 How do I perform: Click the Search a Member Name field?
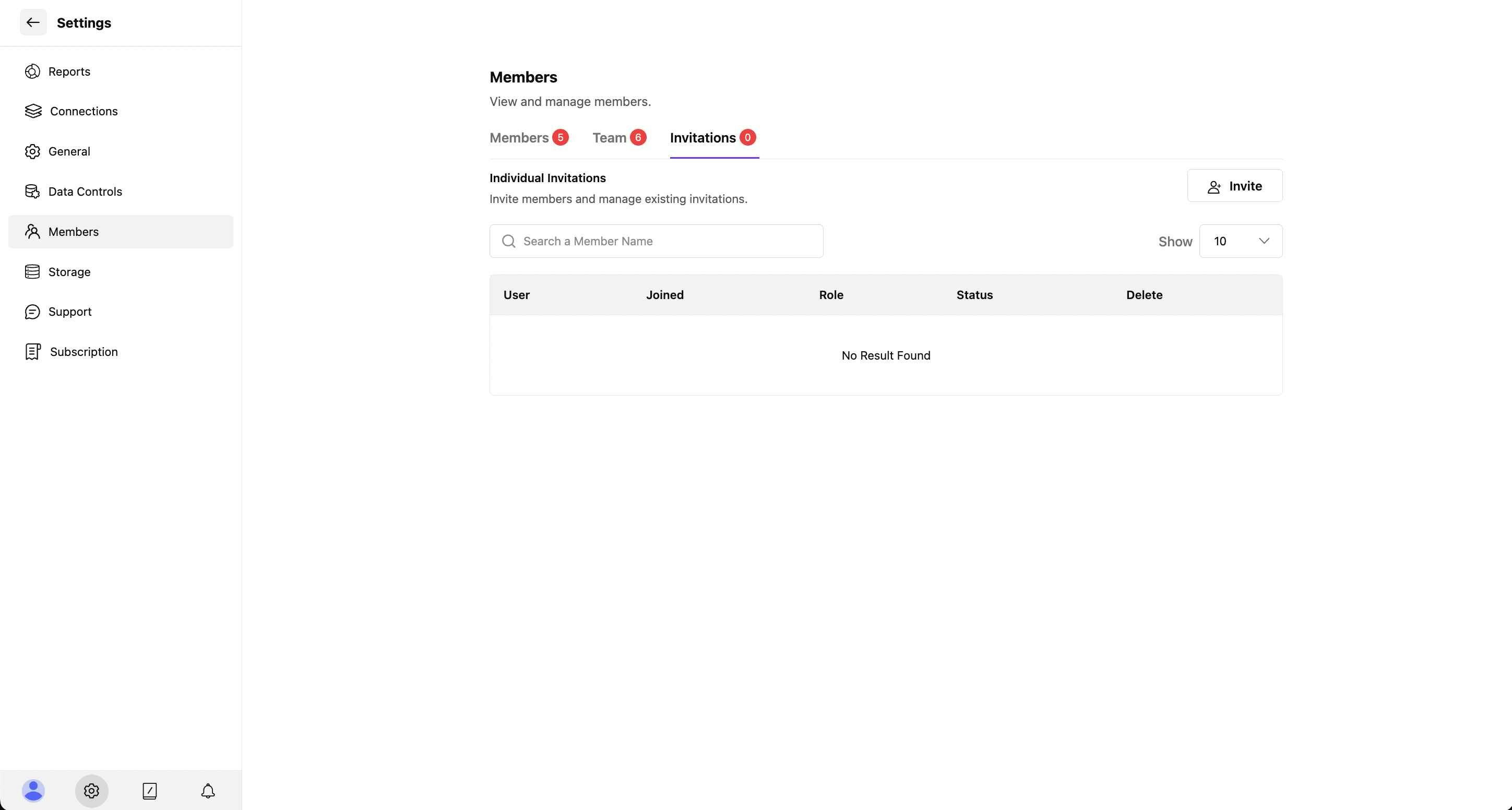(x=656, y=241)
